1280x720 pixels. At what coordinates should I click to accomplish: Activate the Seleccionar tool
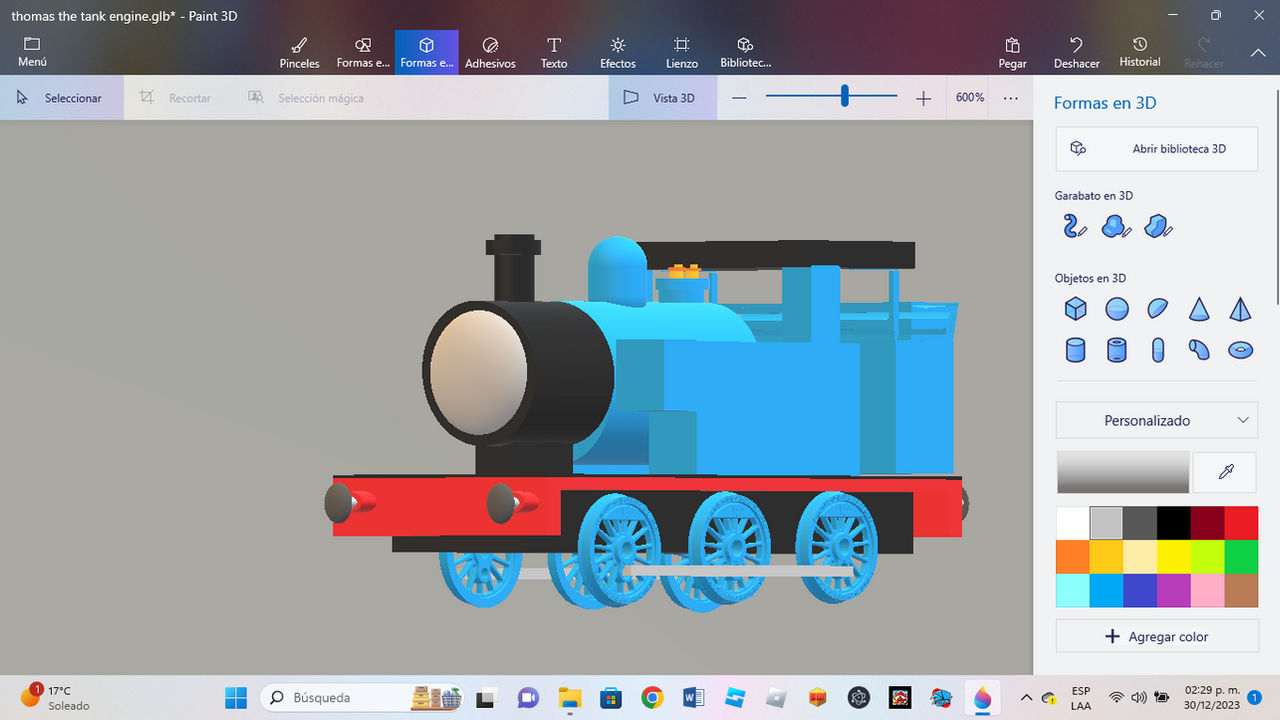click(x=61, y=98)
